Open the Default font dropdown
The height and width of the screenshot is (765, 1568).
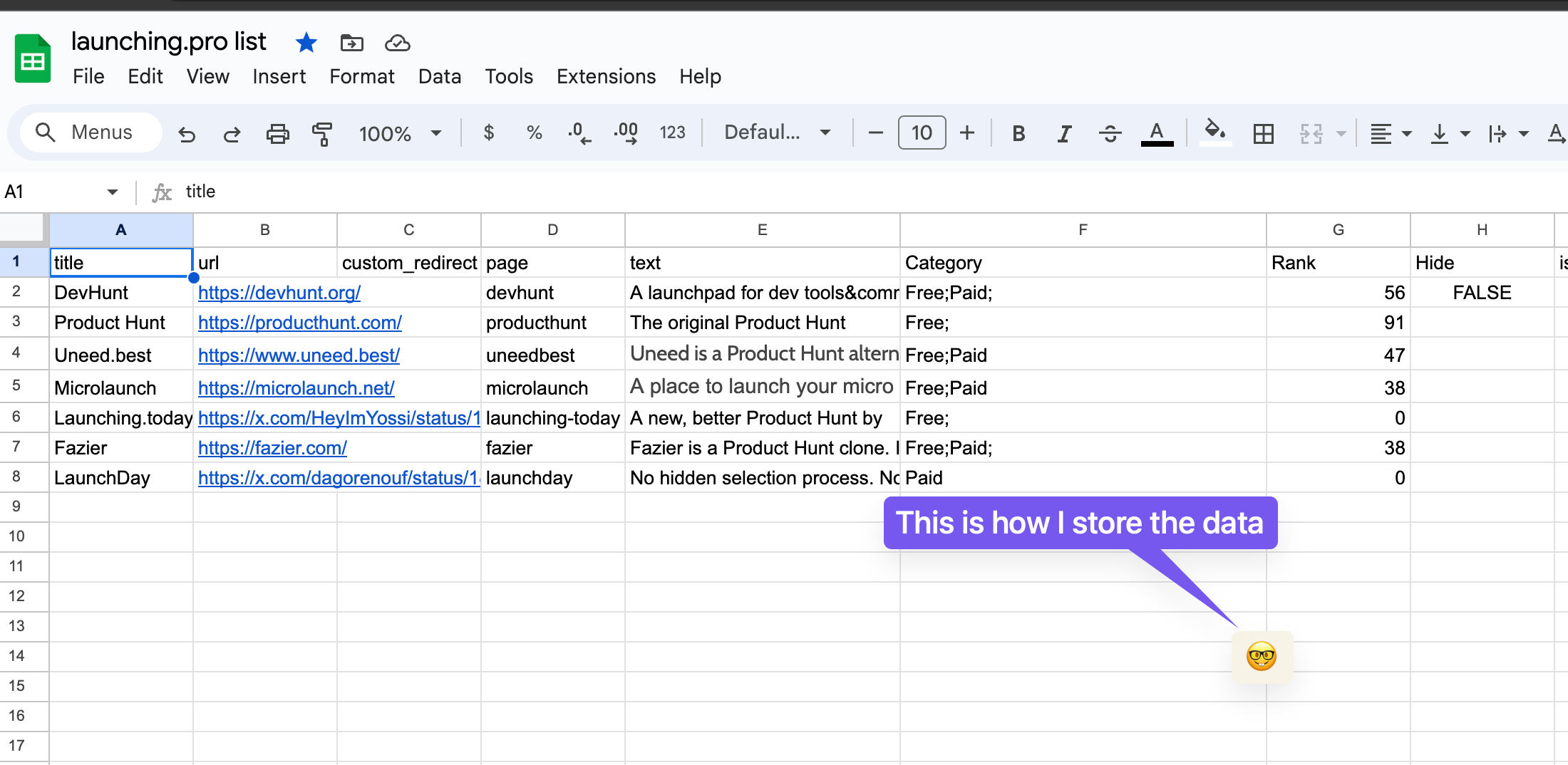[778, 132]
